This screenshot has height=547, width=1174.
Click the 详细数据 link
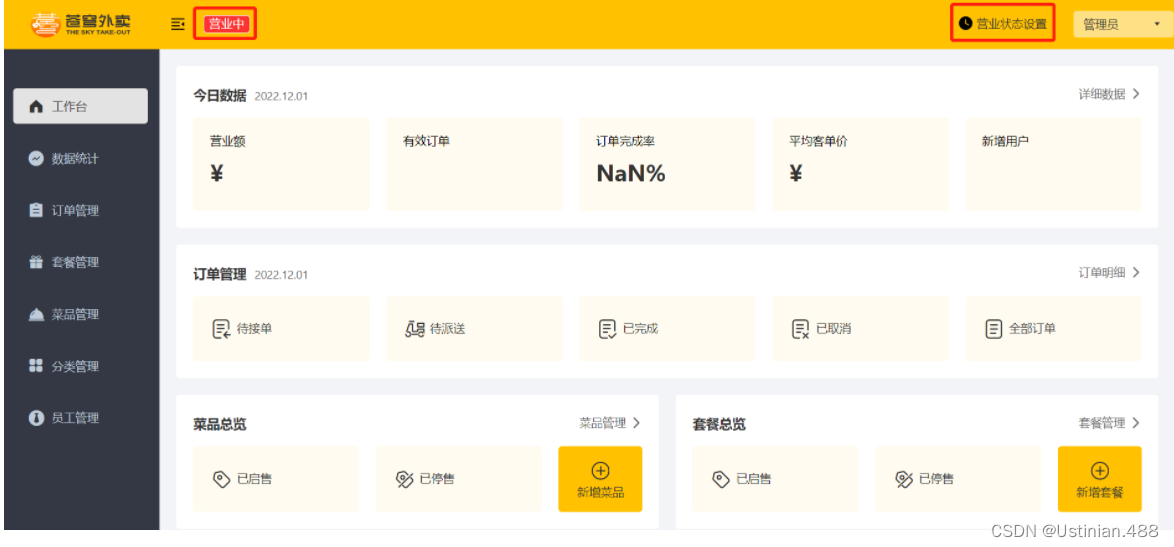(1101, 94)
